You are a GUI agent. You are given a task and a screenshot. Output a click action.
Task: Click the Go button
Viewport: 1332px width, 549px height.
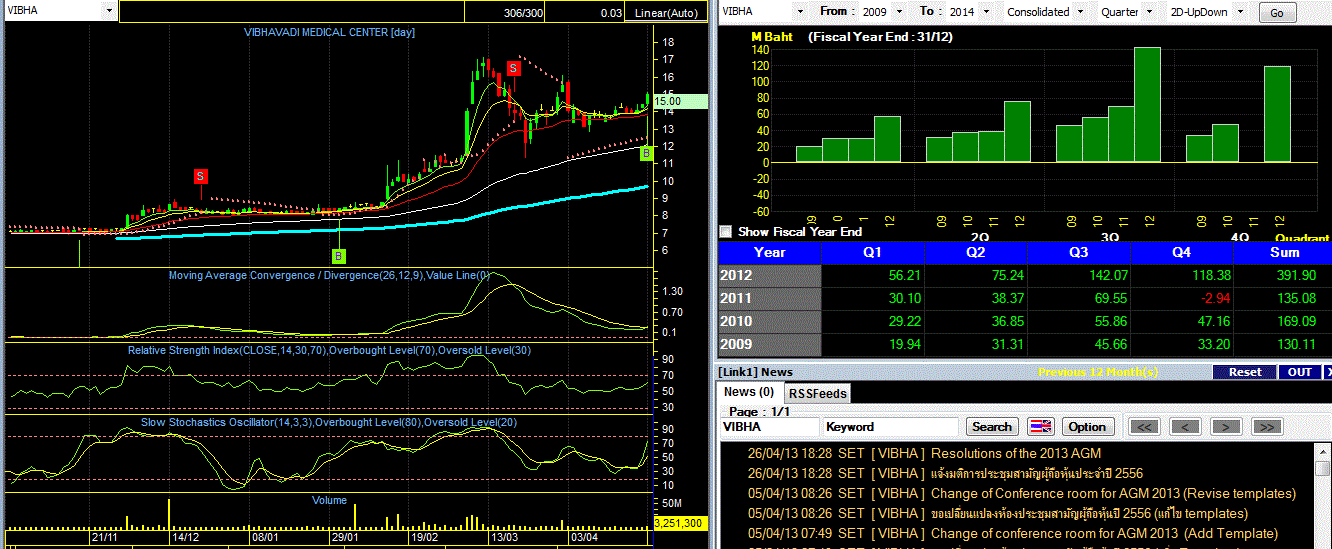[1276, 13]
